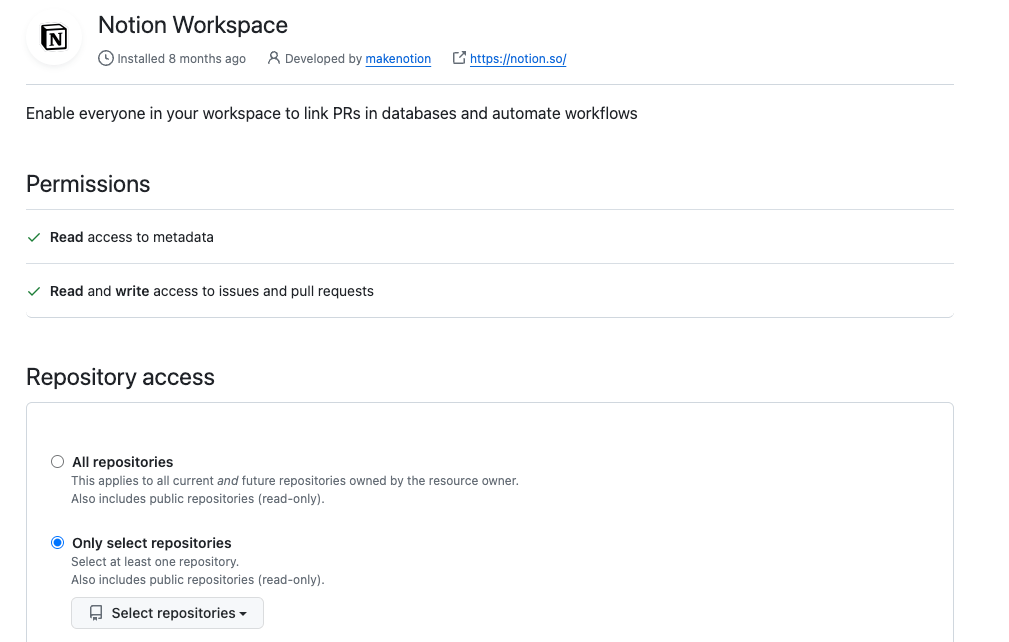Screen dimensions: 1009x642
Task: Enable the currently unselected repository access choice
Action: pos(57,461)
